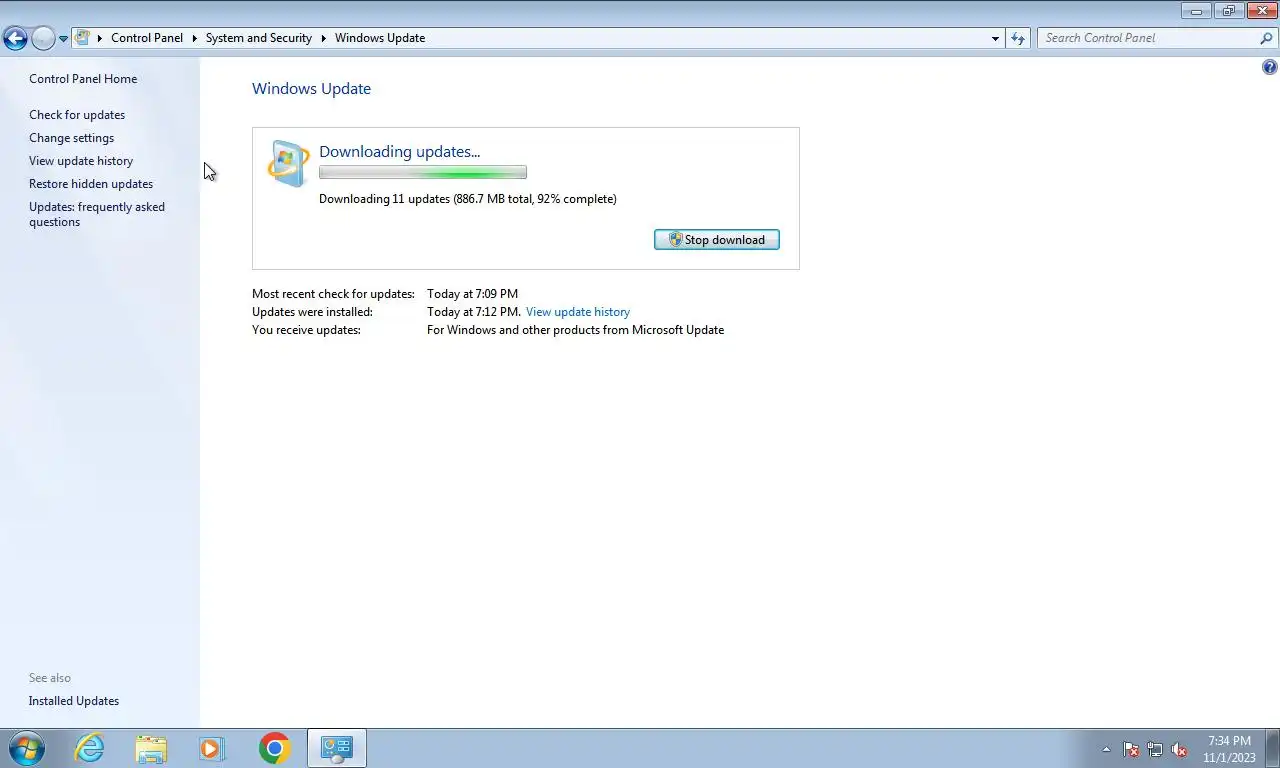The height and width of the screenshot is (768, 1280).
Task: Select Windows Update breadcrumb item
Action: pos(380,38)
